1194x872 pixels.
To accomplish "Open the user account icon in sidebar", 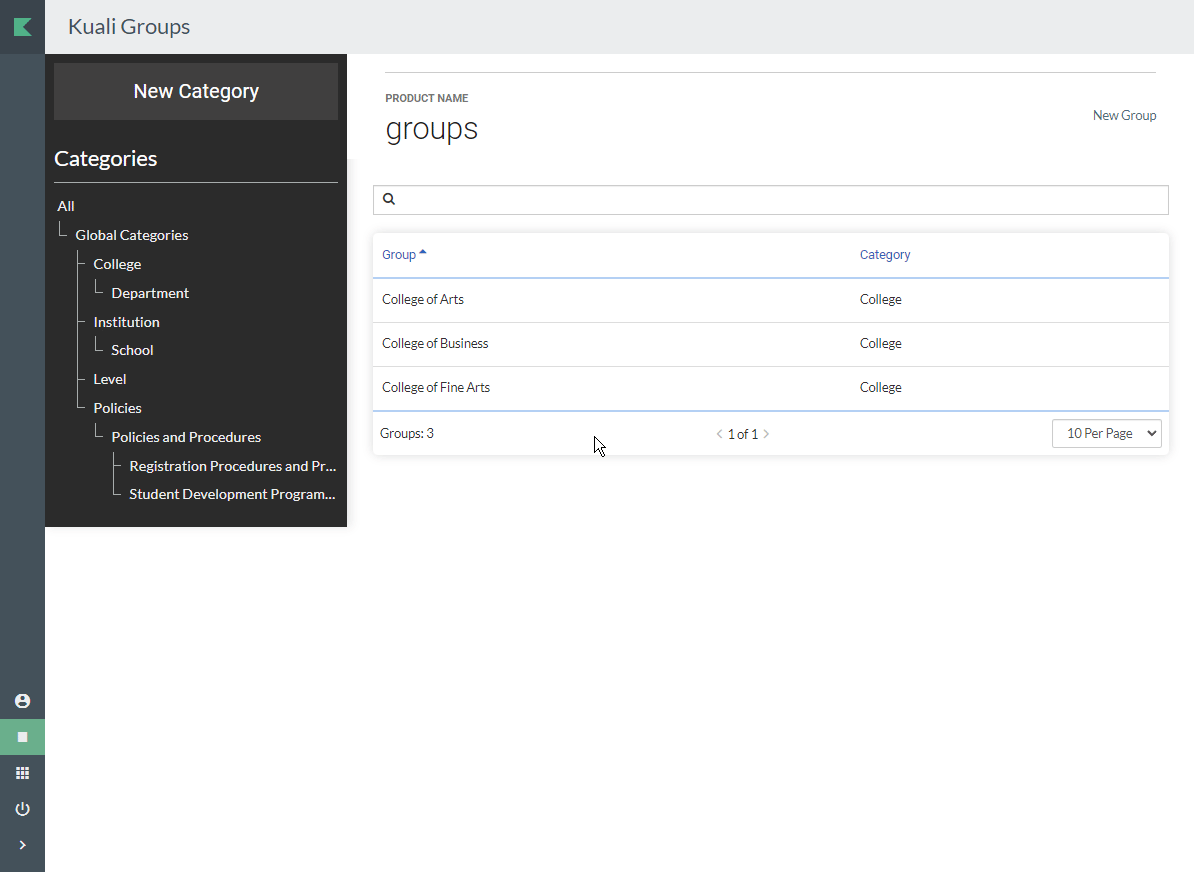I will click(x=22, y=701).
